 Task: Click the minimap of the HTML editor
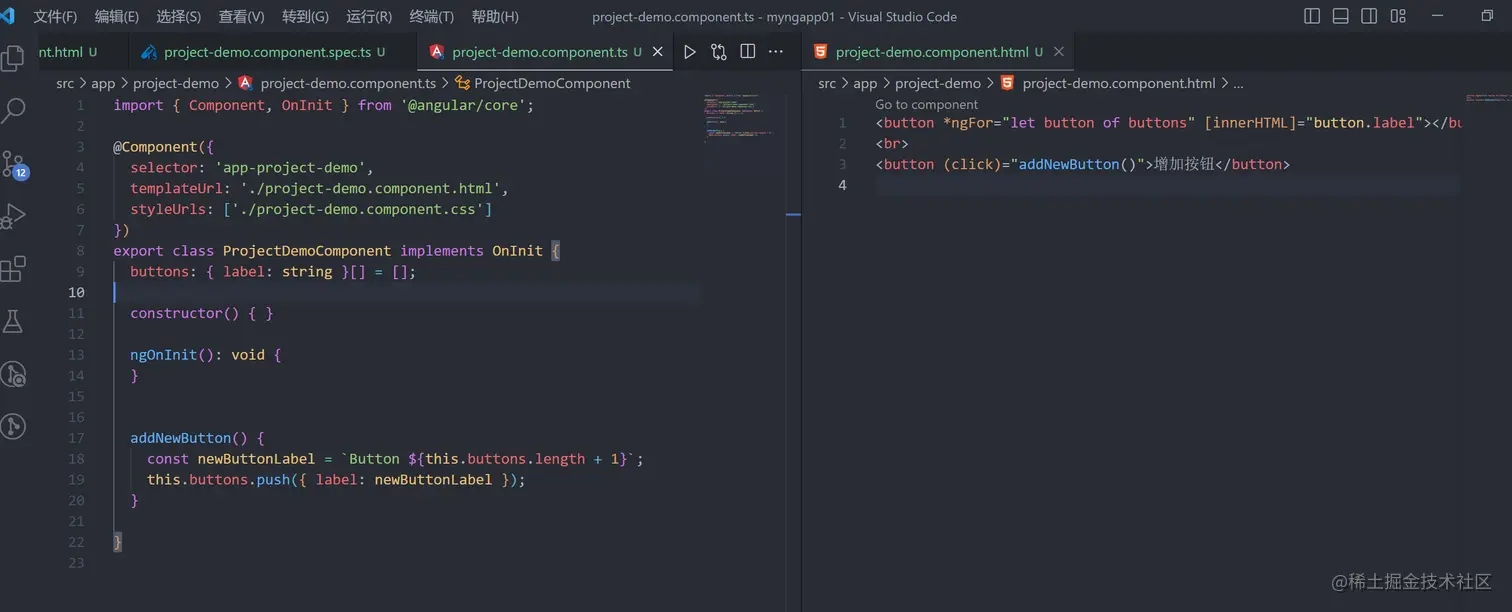(1487, 99)
